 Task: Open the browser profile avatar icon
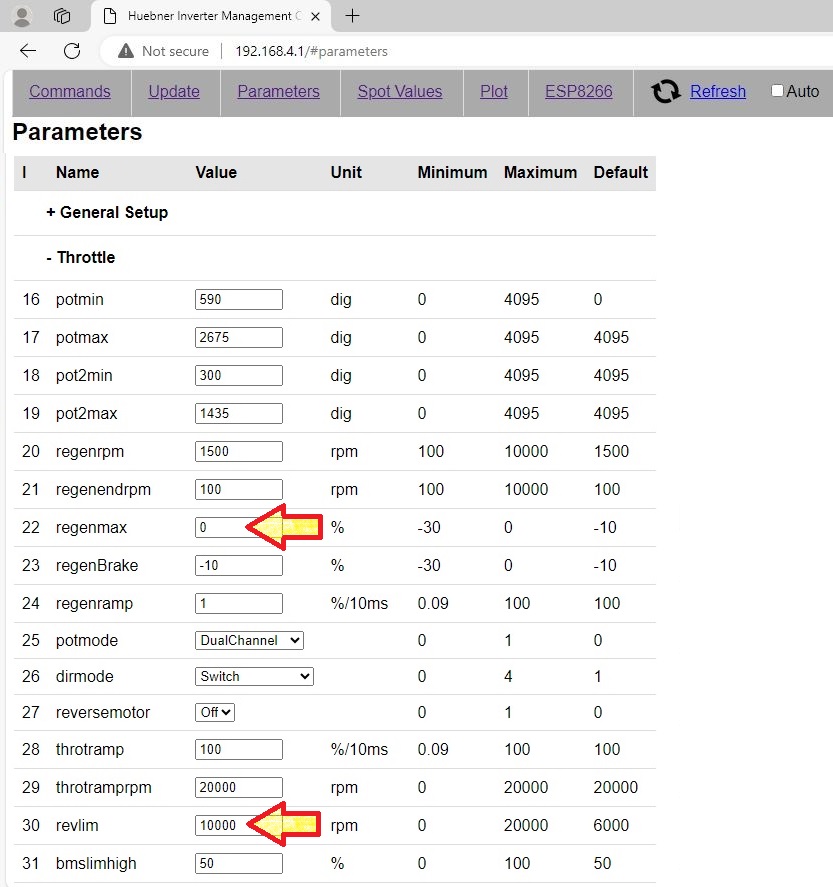pos(22,16)
